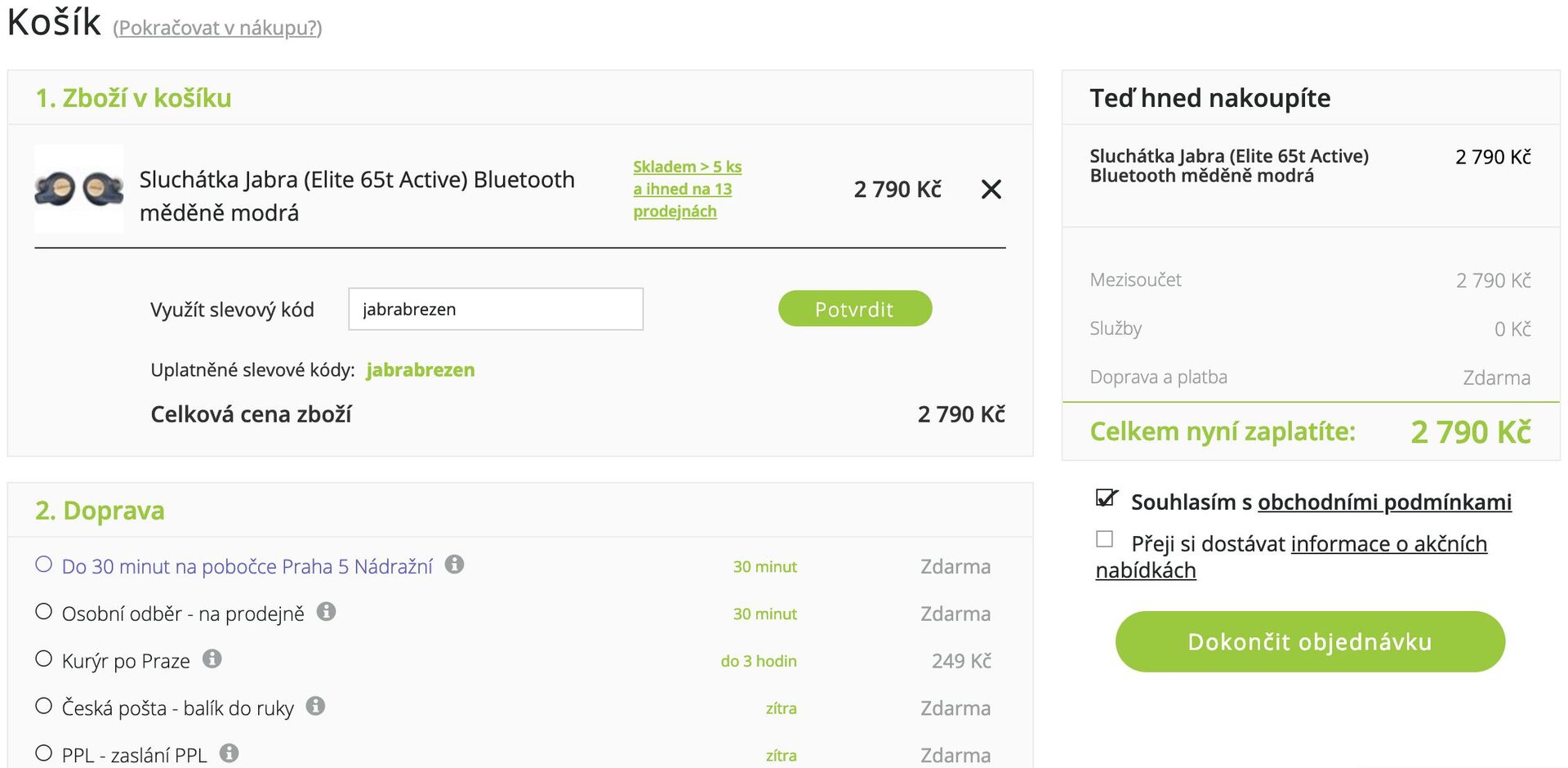Screen dimensions: 1568x768
Task: Select 30-minute pickup at Praha 5 Nádražní
Action: click(x=43, y=565)
